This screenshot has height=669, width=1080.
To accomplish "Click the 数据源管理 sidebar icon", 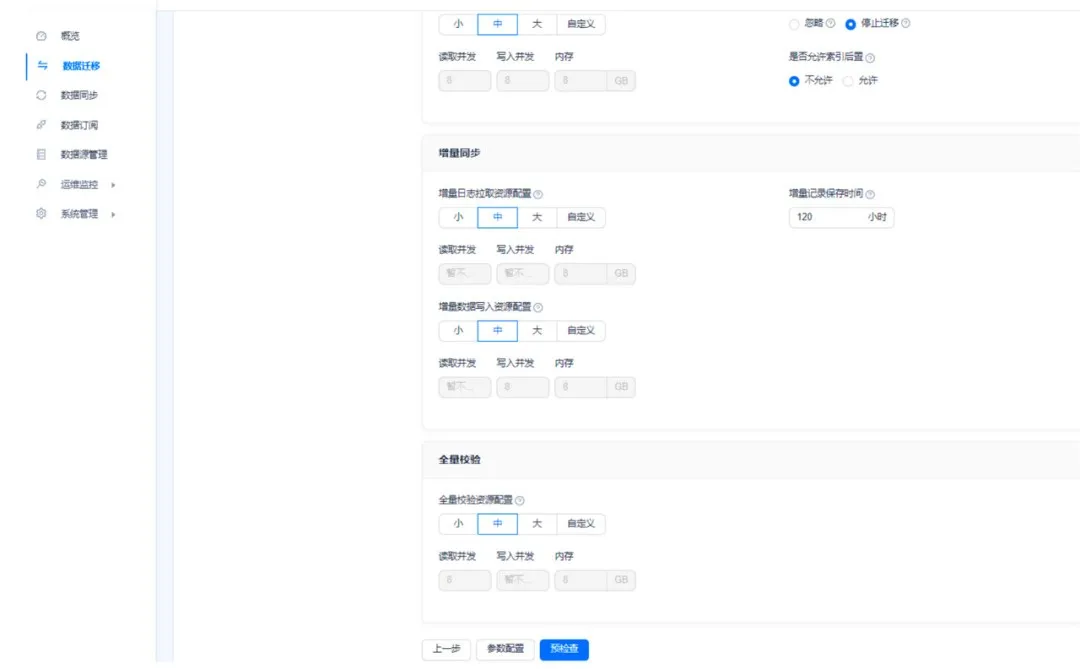I will [x=41, y=155].
